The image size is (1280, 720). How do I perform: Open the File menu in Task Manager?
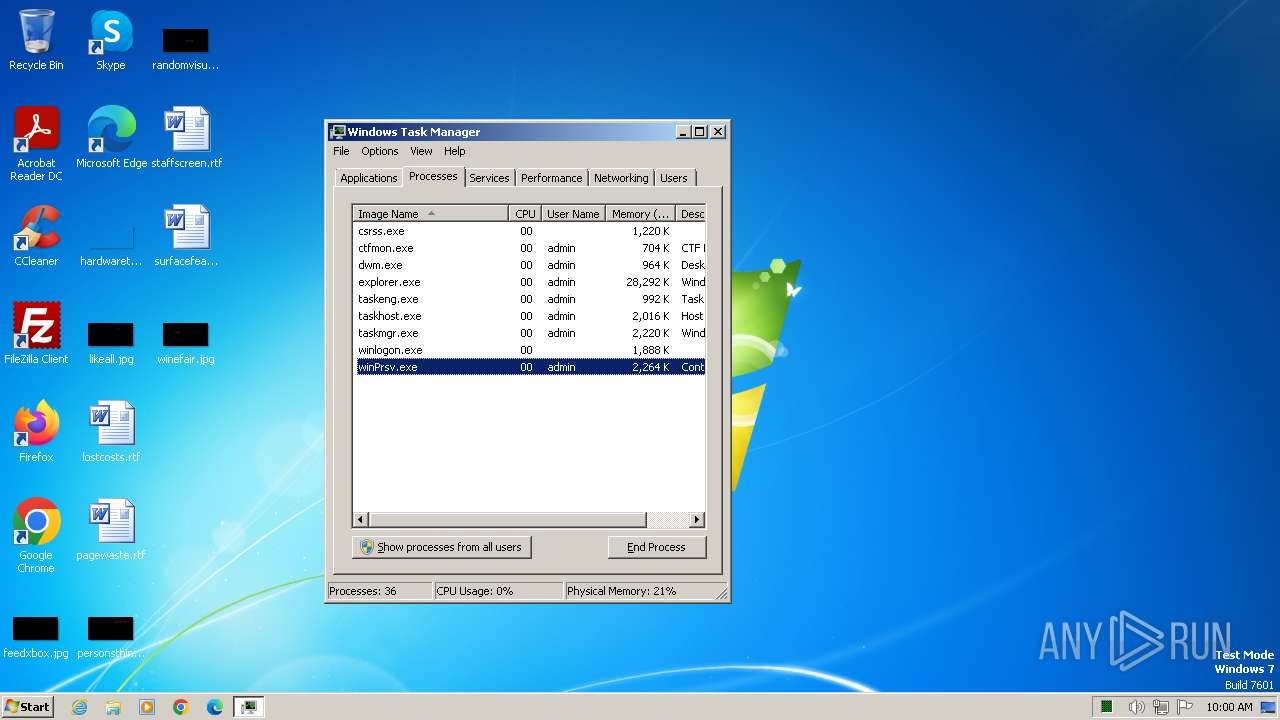[x=341, y=151]
